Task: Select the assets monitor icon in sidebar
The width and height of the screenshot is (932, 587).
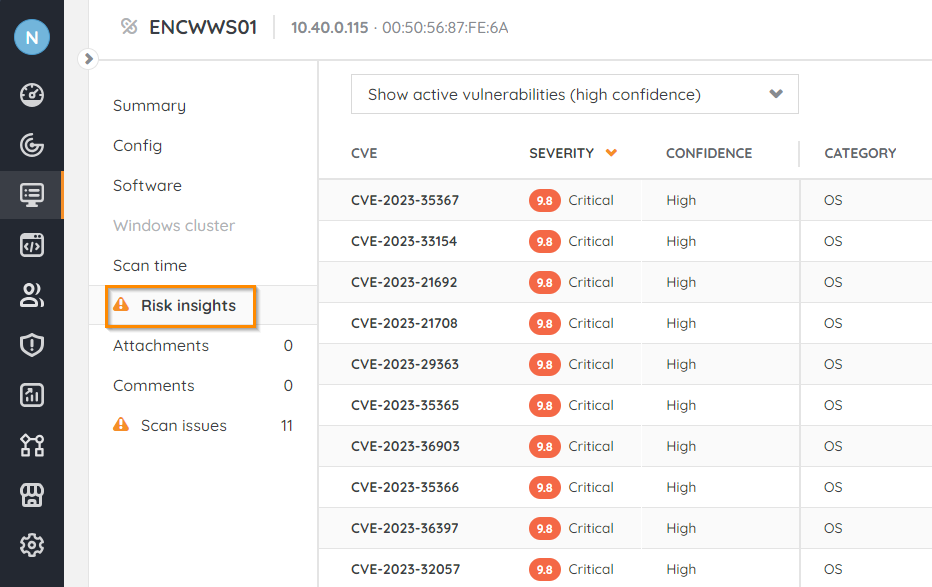Action: coord(32,195)
